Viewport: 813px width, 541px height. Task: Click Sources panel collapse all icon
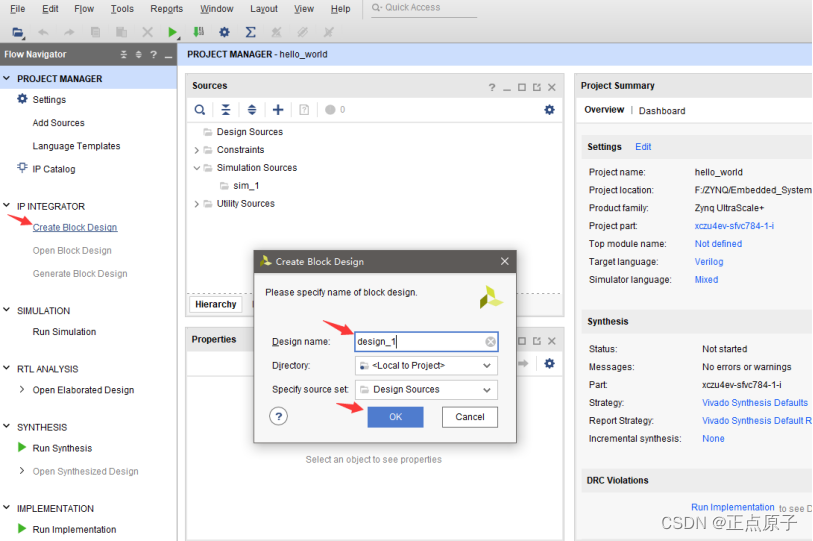(x=226, y=110)
